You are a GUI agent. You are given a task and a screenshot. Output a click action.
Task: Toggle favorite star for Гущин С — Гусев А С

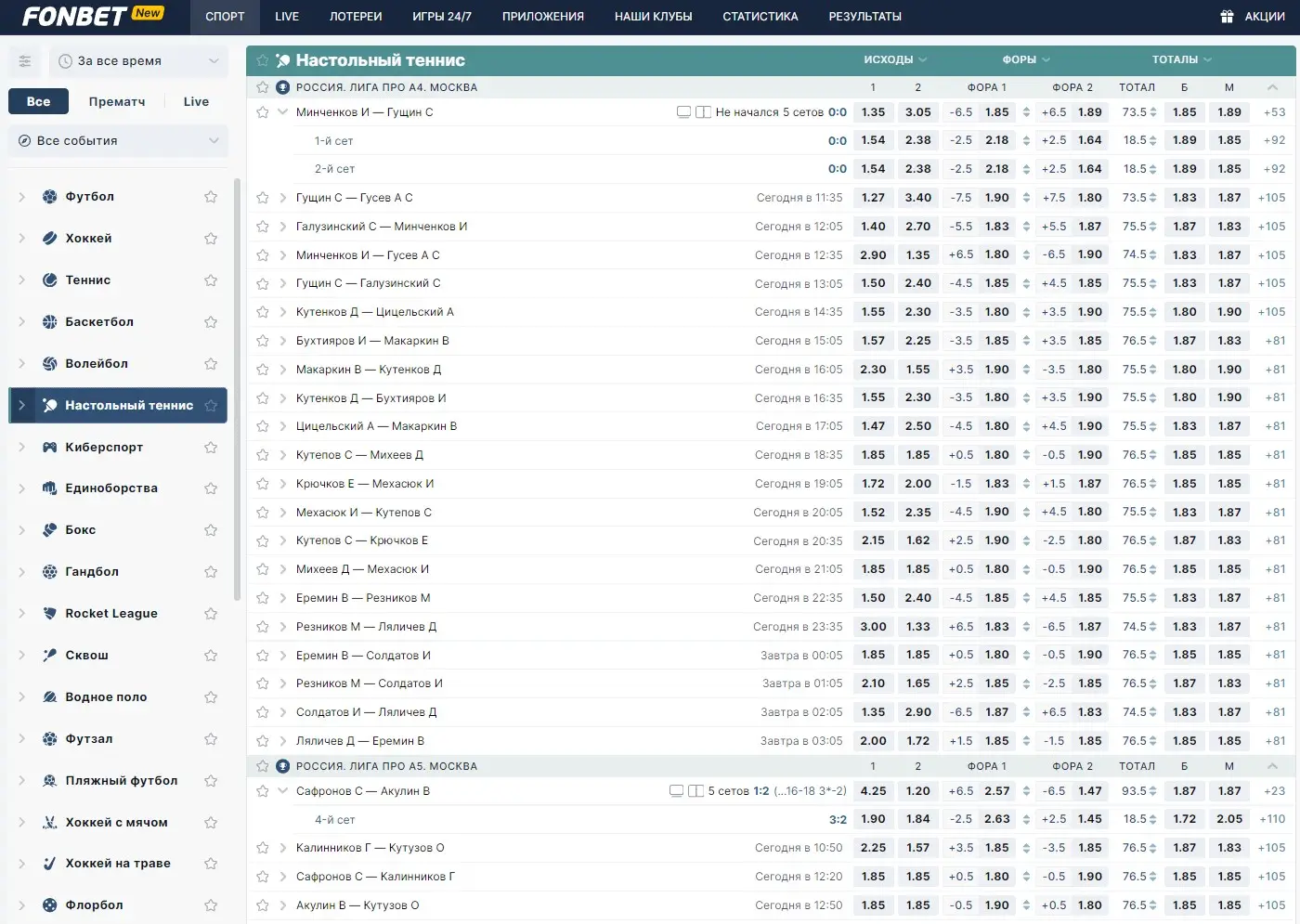[263, 198]
